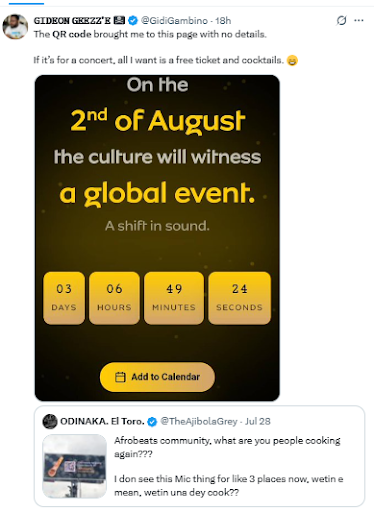Open the @GidiGambino handle link
This screenshot has height=512, width=374.
(174, 21)
